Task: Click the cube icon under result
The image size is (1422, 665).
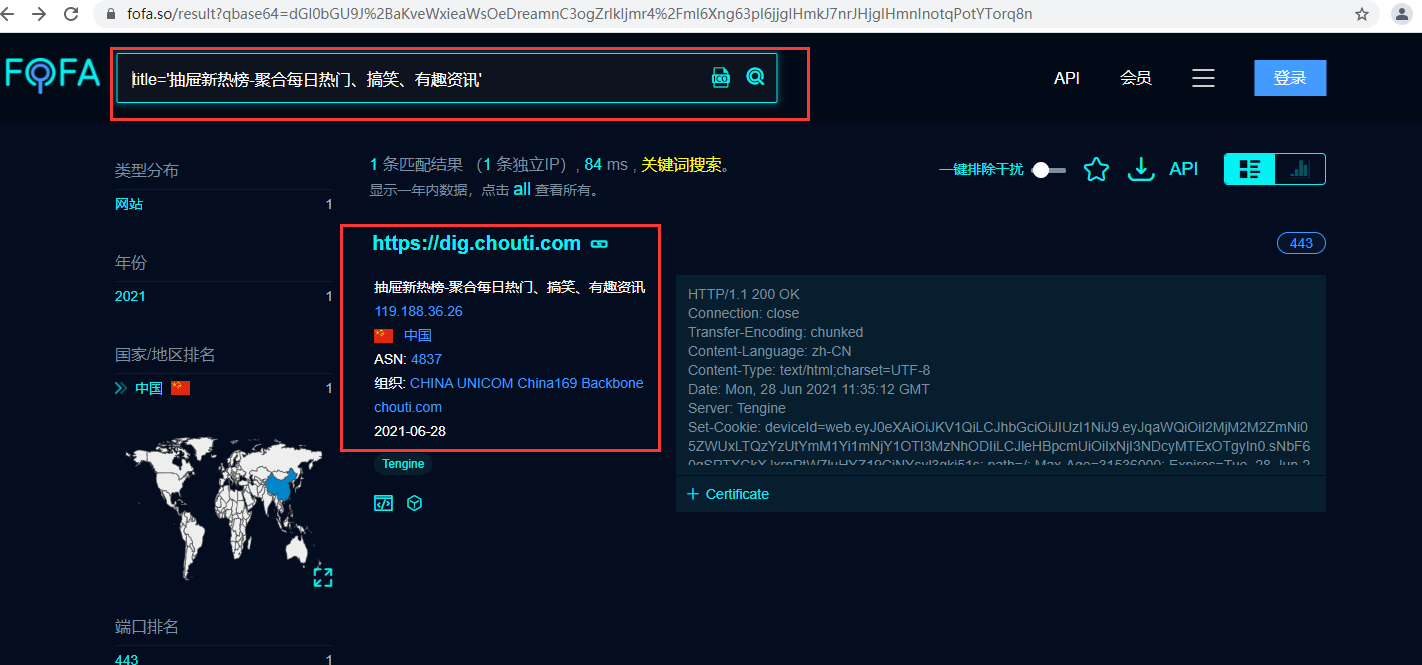Action: pyautogui.click(x=414, y=503)
